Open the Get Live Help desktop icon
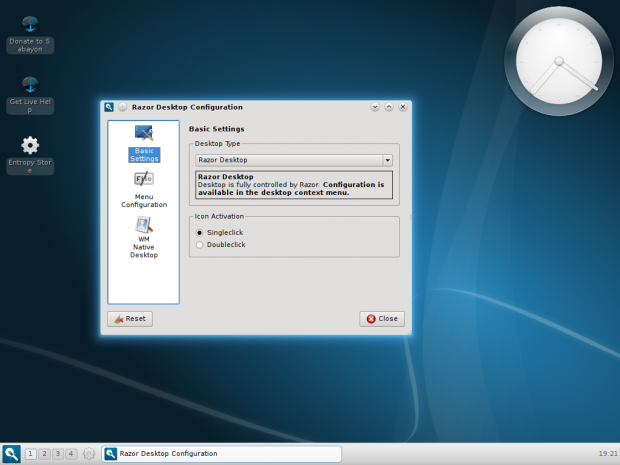The image size is (620, 465). click(30, 95)
